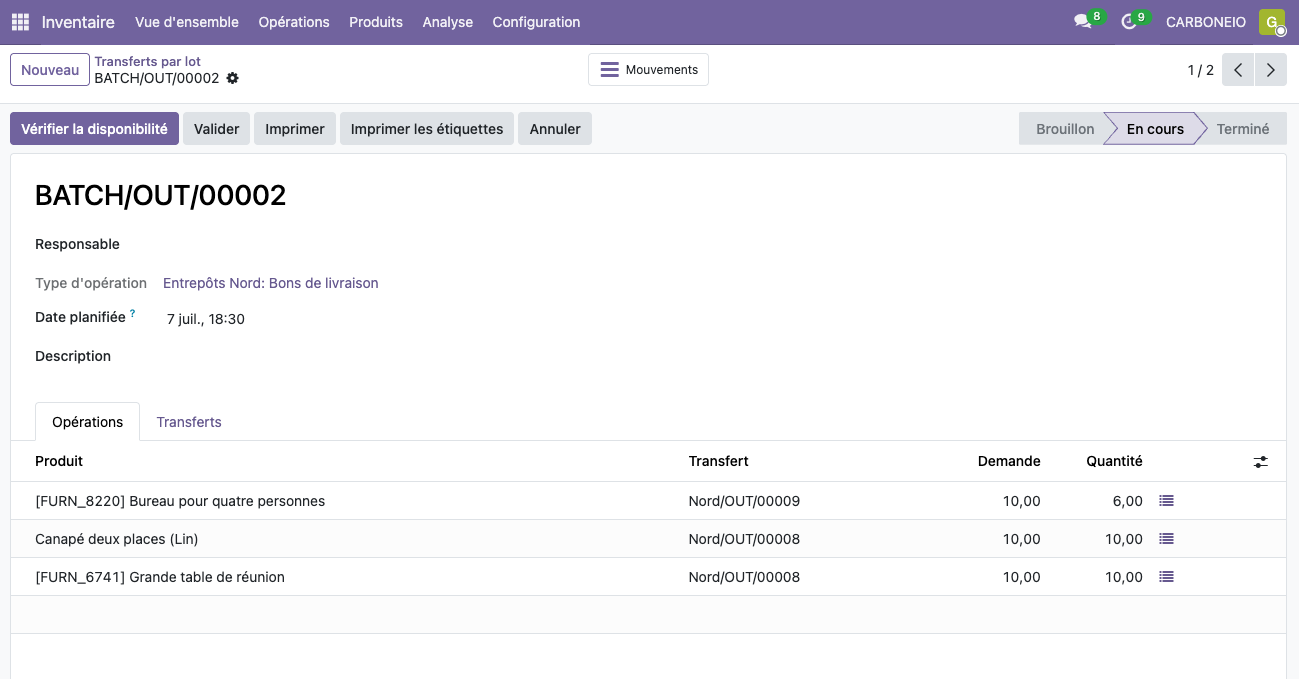The image size is (1299, 679).
Task: Open details list icon for Canapé deux places row
Action: click(x=1166, y=539)
